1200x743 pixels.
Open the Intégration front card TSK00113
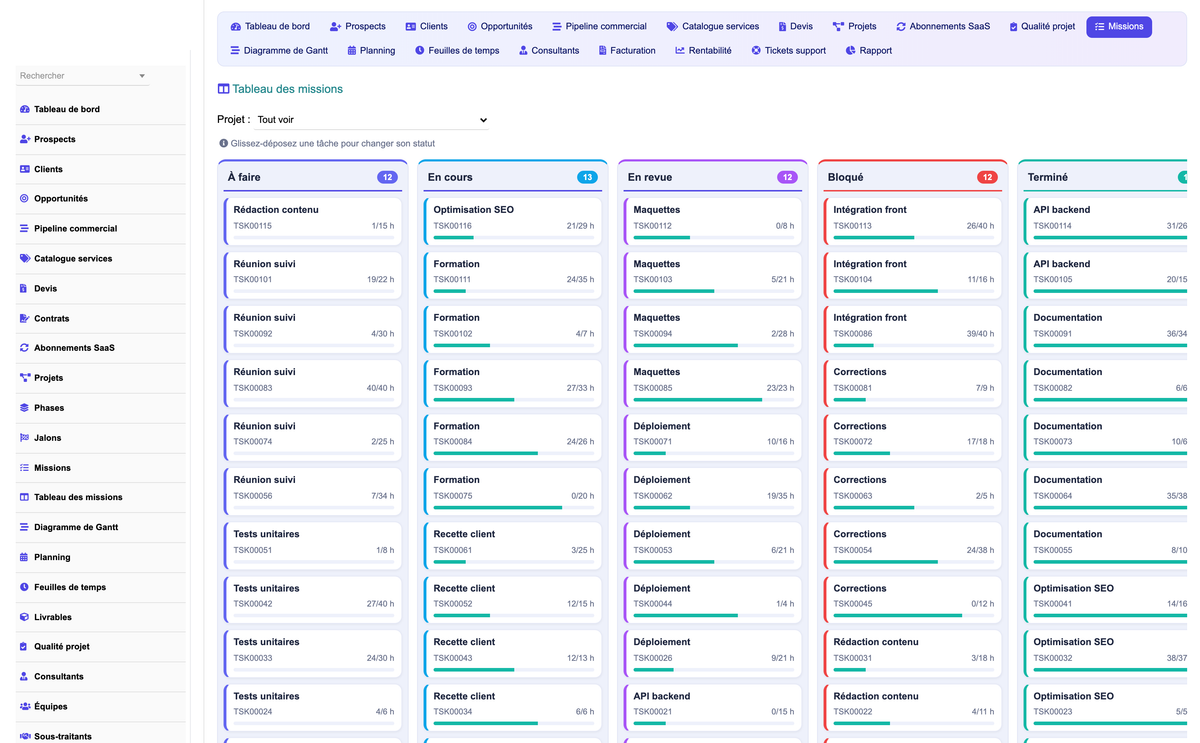click(x=913, y=220)
